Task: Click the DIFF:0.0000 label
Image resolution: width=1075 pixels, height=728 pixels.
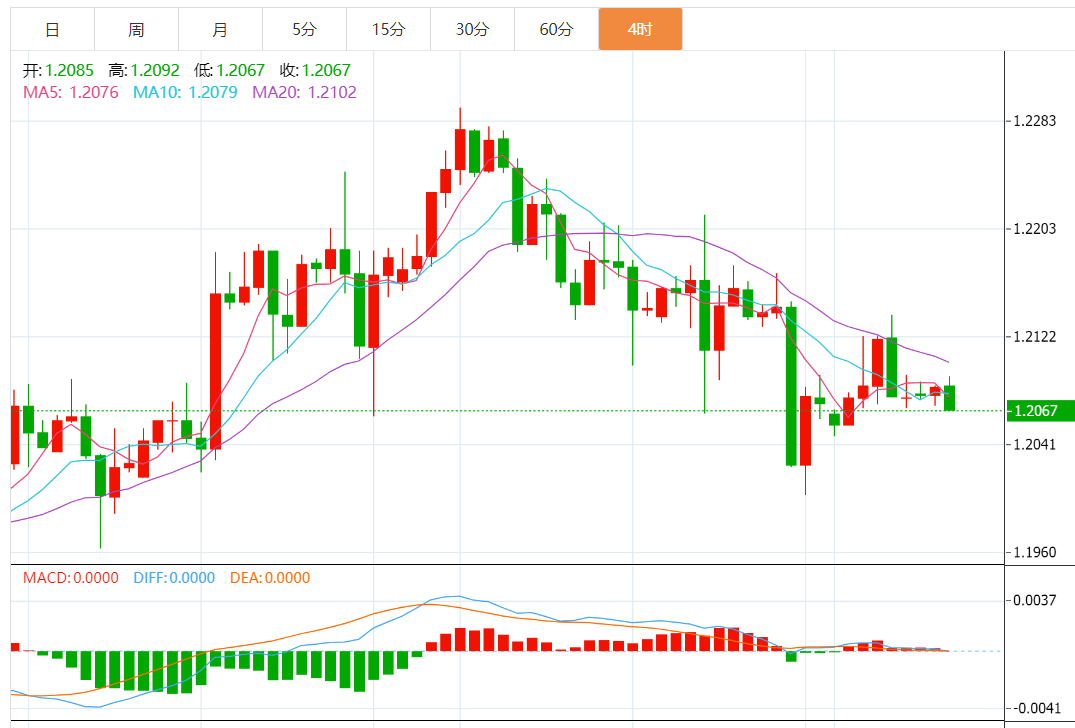Action: point(174,578)
